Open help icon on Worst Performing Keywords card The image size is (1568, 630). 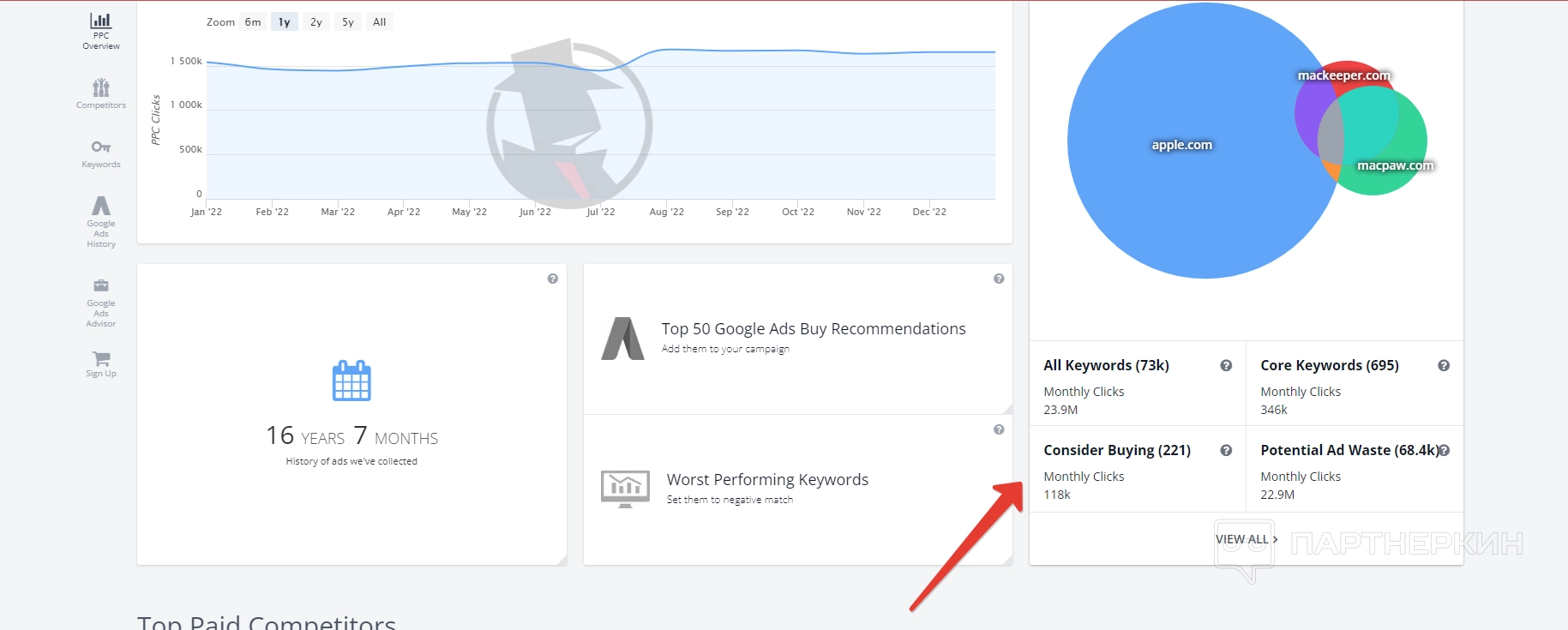999,429
